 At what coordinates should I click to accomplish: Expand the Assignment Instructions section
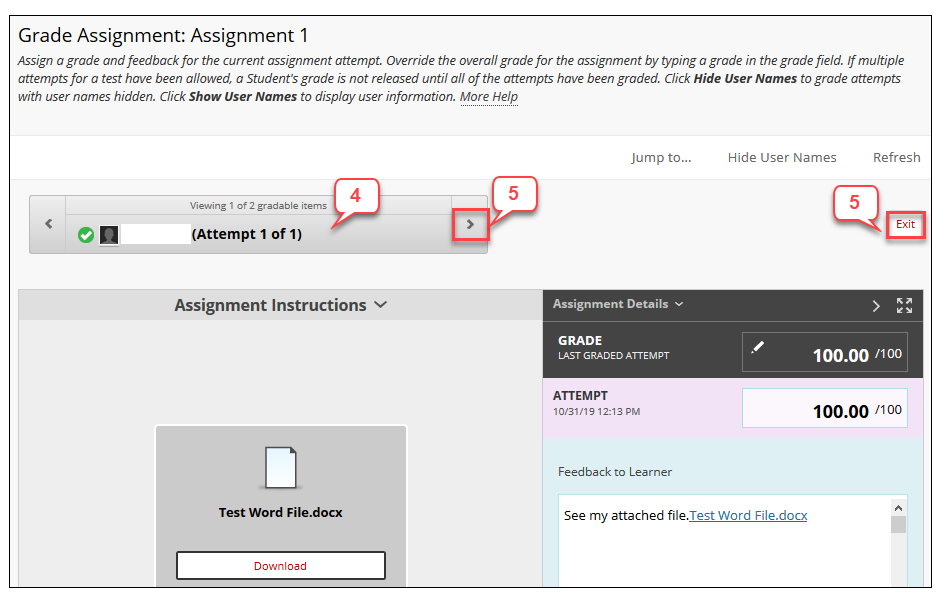(x=281, y=305)
